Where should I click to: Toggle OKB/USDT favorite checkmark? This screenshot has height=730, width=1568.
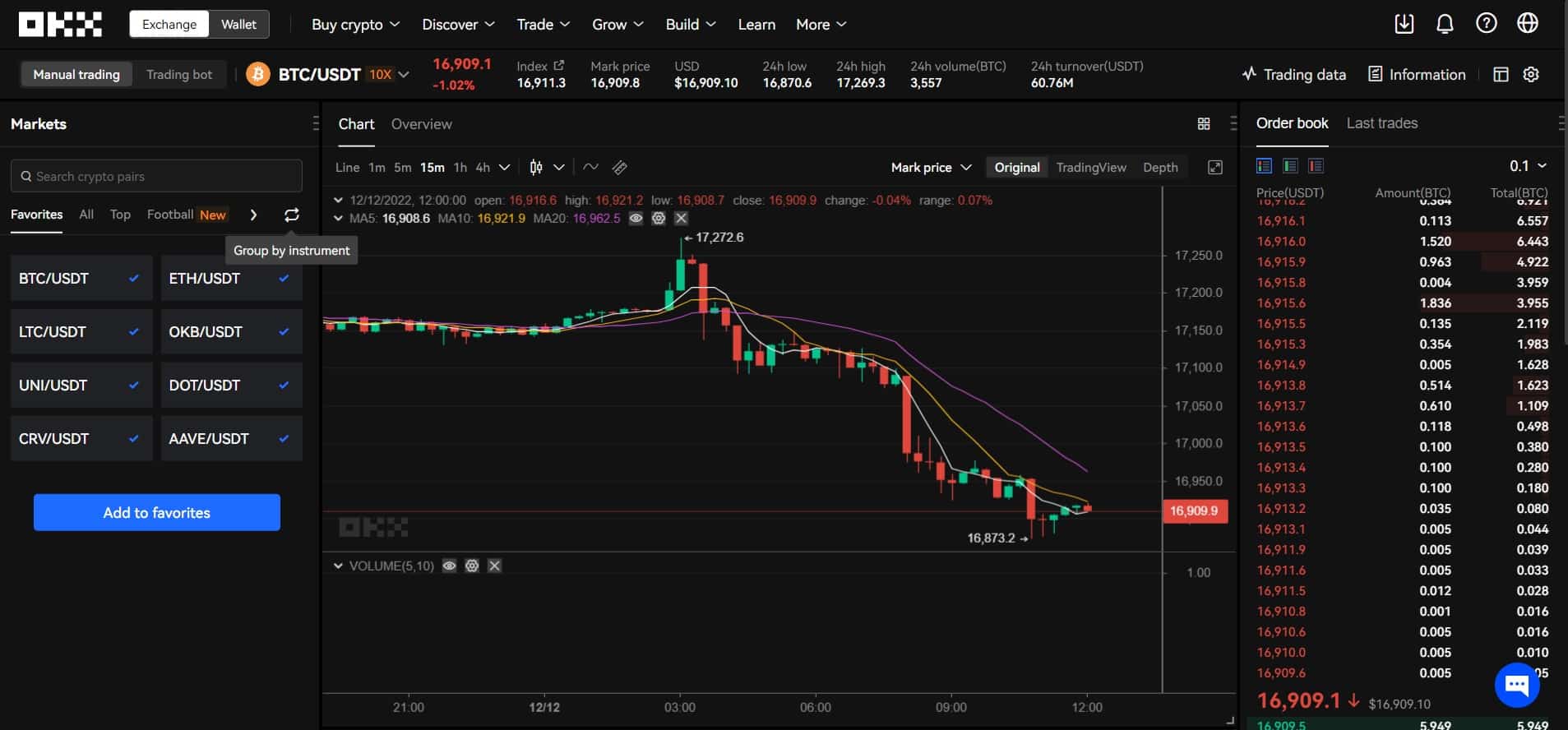coord(284,332)
